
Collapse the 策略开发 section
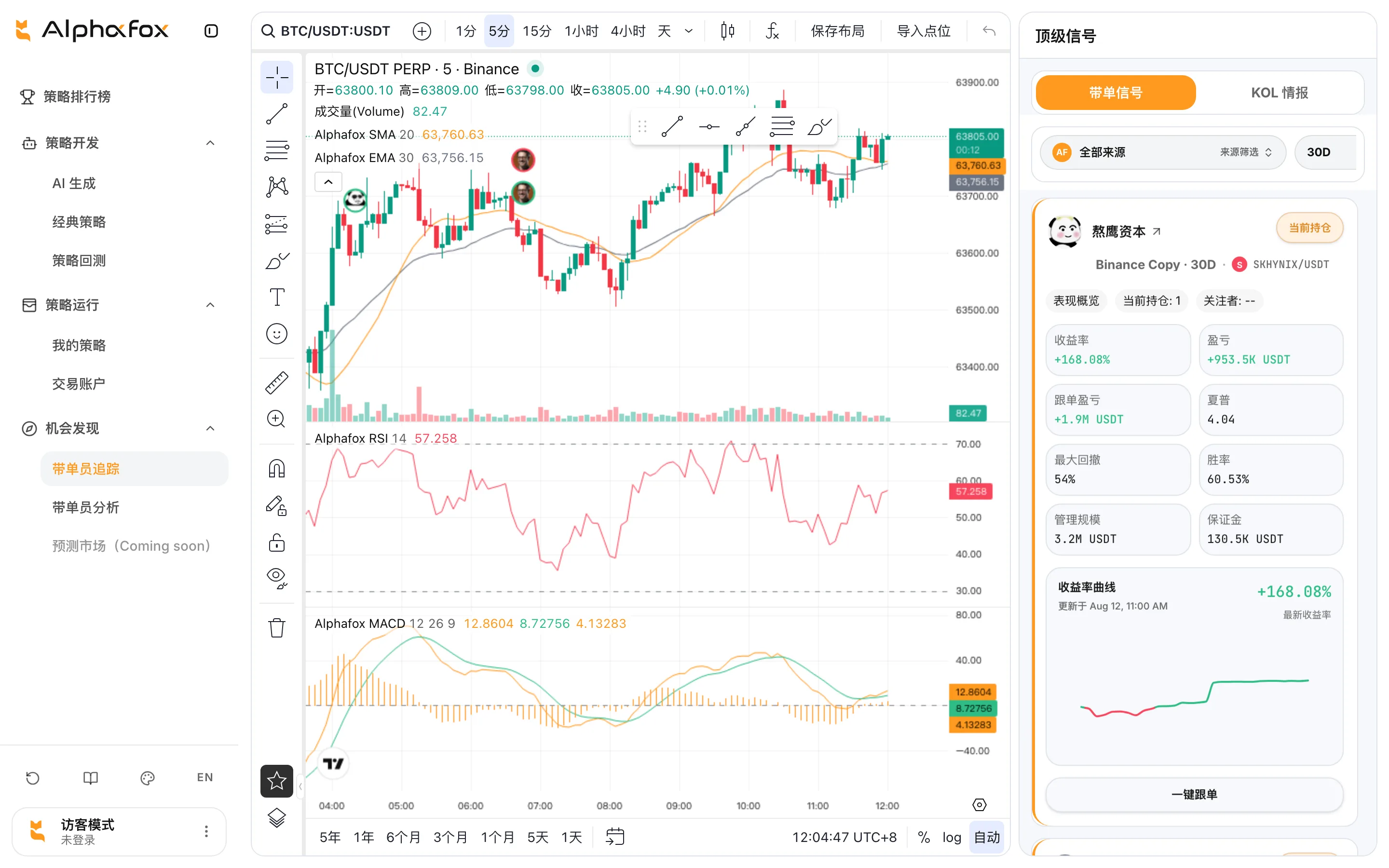click(x=210, y=143)
